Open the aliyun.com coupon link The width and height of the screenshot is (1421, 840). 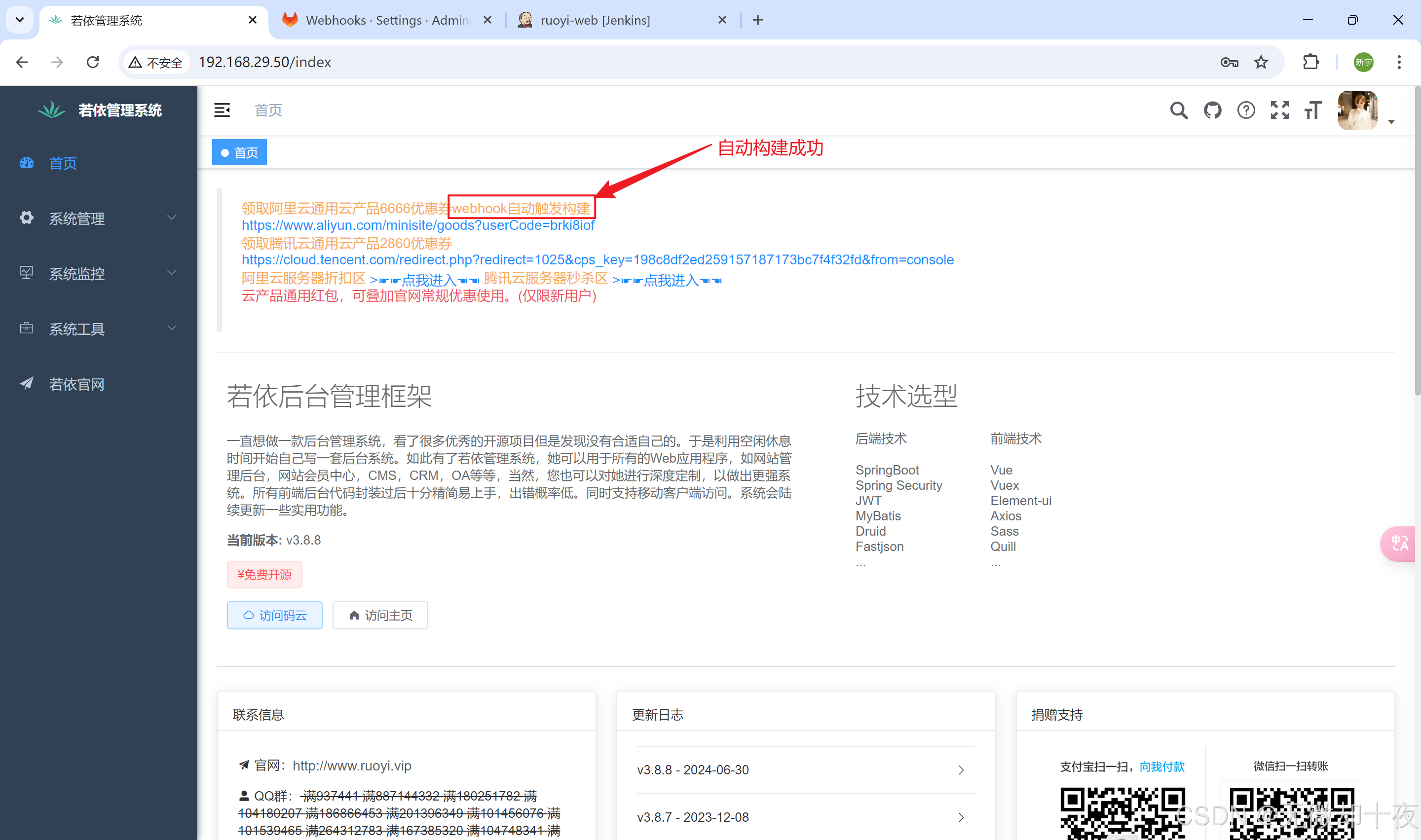(x=418, y=225)
